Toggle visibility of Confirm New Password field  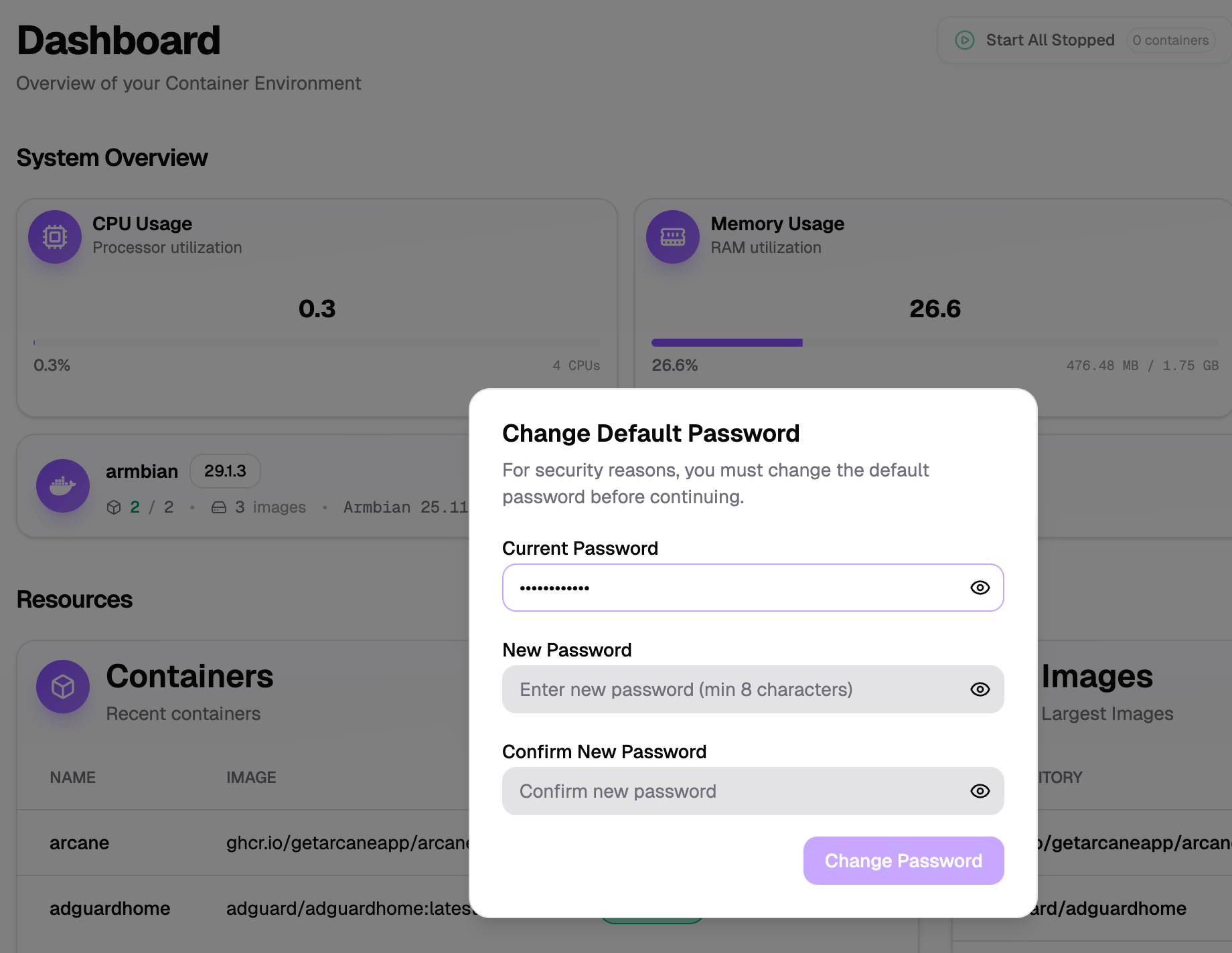[x=980, y=791]
